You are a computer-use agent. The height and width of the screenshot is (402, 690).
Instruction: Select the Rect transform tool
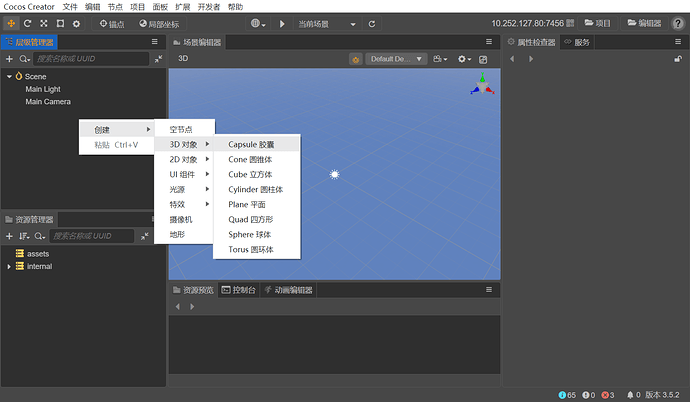[60, 24]
